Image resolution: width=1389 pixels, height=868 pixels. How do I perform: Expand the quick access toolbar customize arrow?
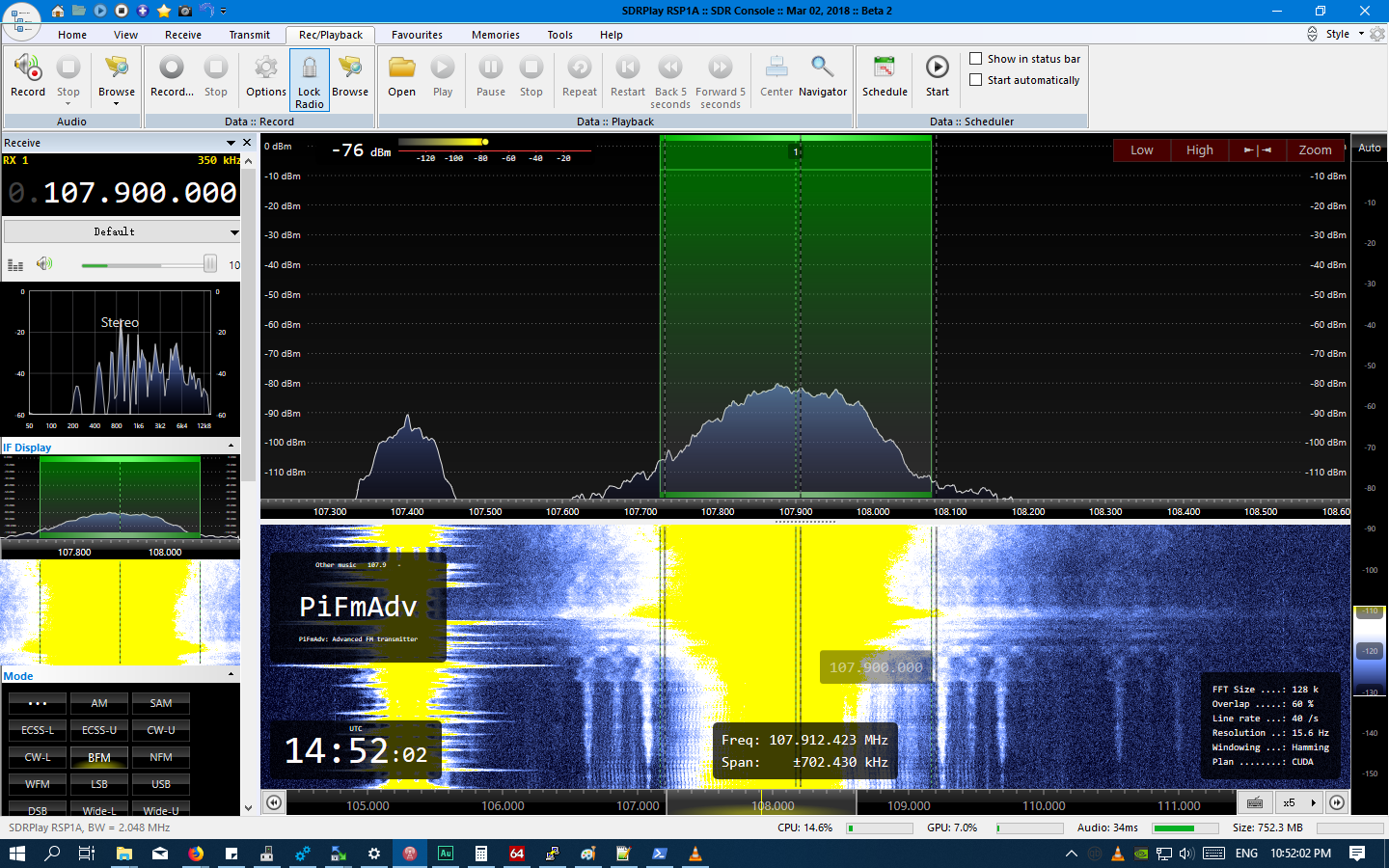point(224,11)
